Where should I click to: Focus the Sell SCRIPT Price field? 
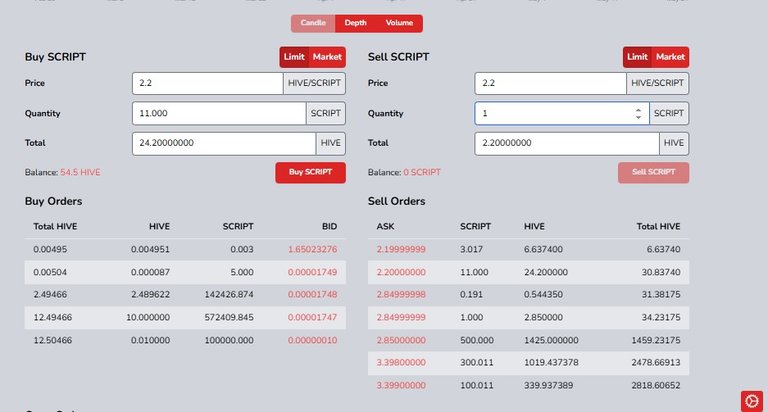[551, 83]
